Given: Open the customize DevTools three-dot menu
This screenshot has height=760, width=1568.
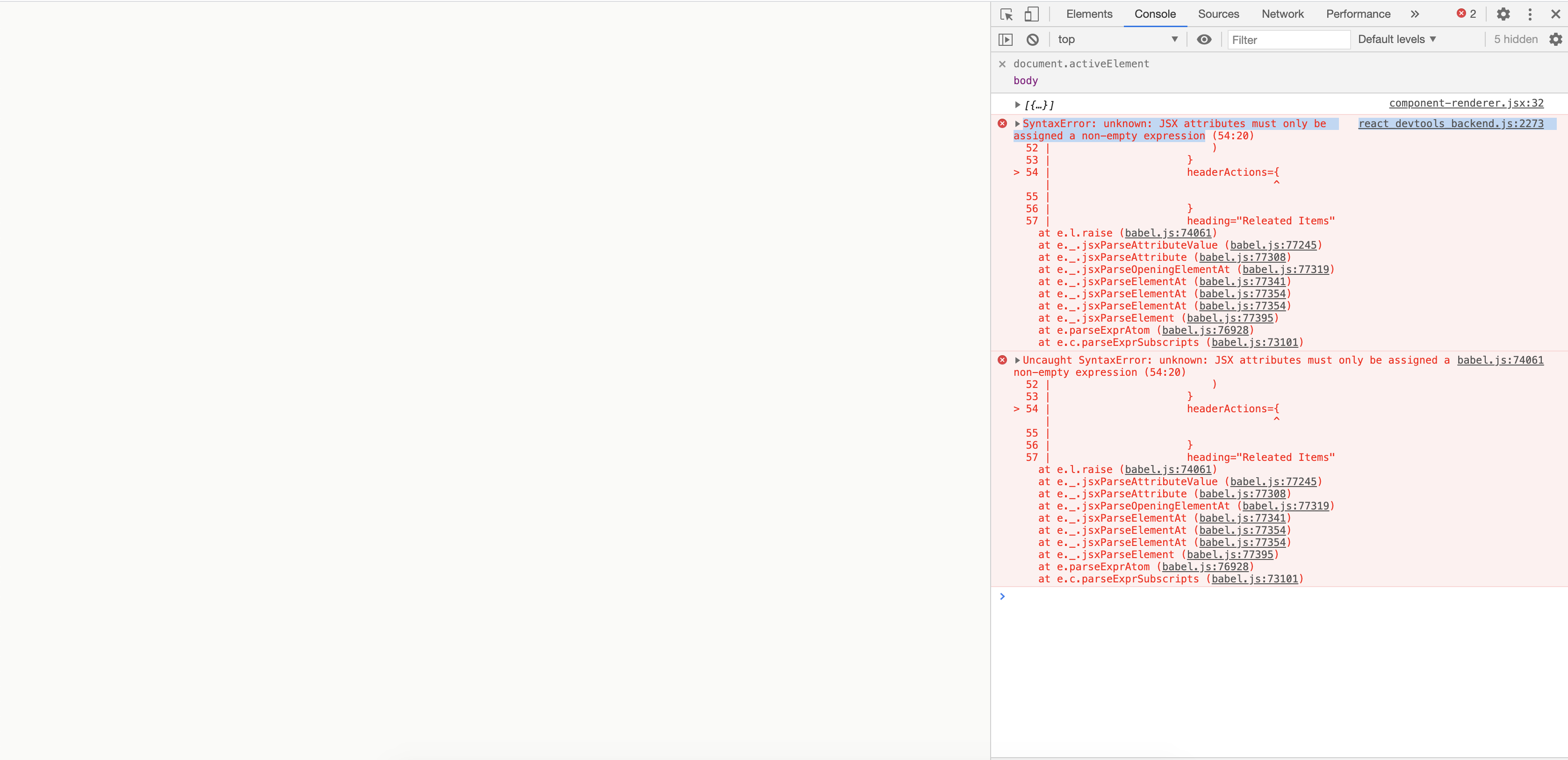Looking at the screenshot, I should pos(1530,14).
